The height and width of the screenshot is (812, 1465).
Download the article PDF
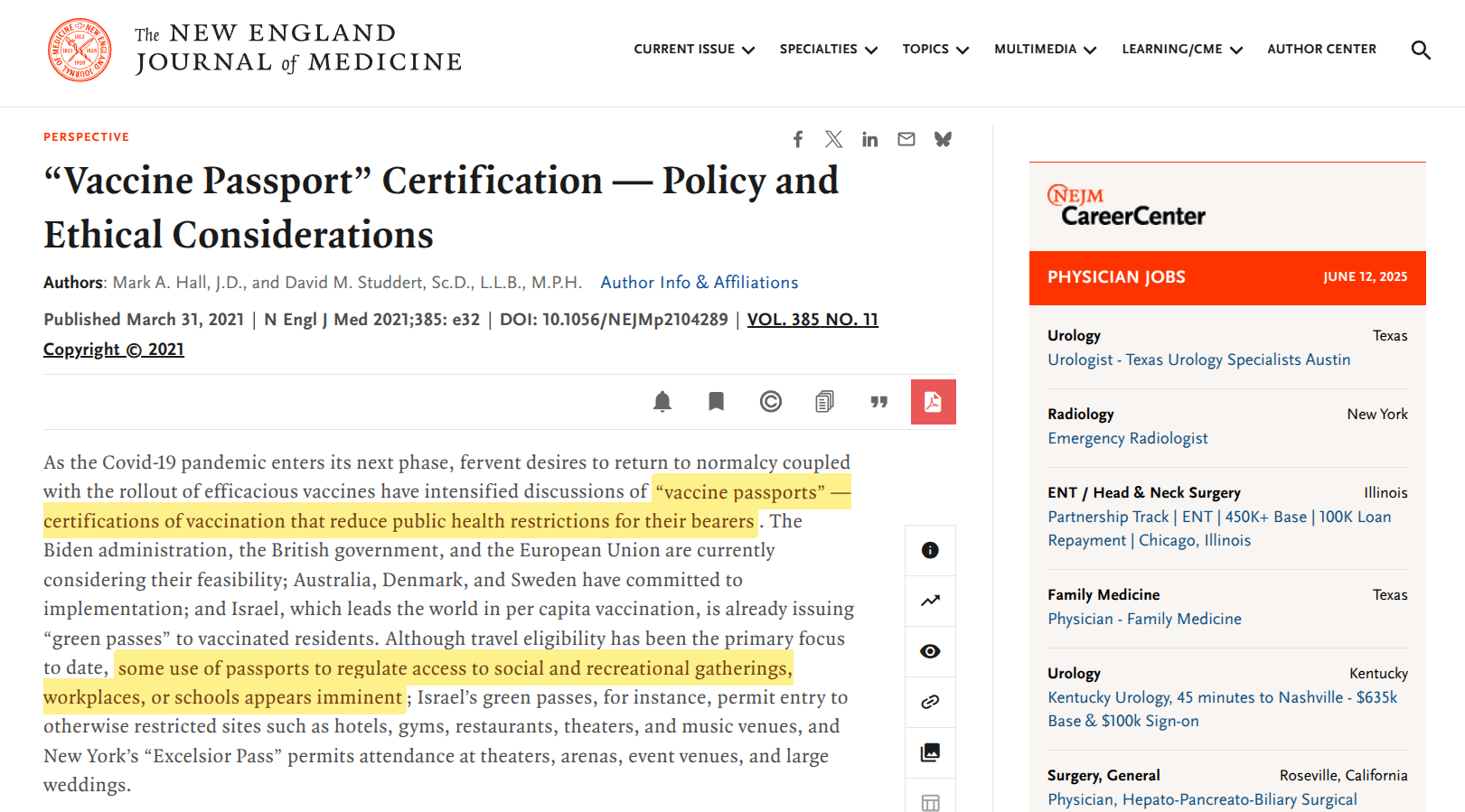tap(933, 402)
